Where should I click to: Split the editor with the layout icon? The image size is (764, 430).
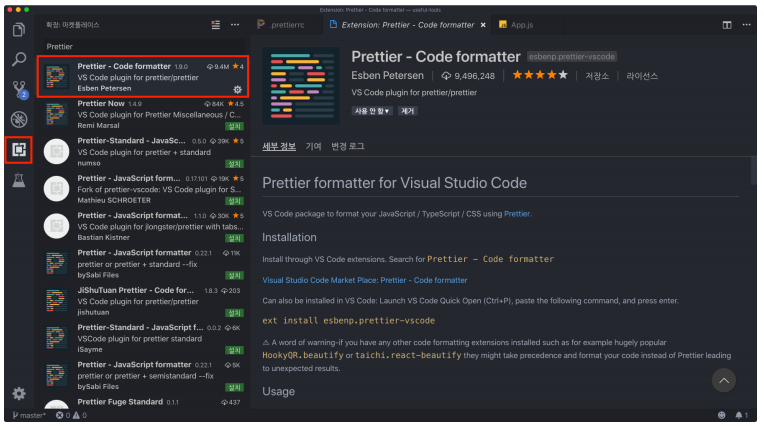726,25
